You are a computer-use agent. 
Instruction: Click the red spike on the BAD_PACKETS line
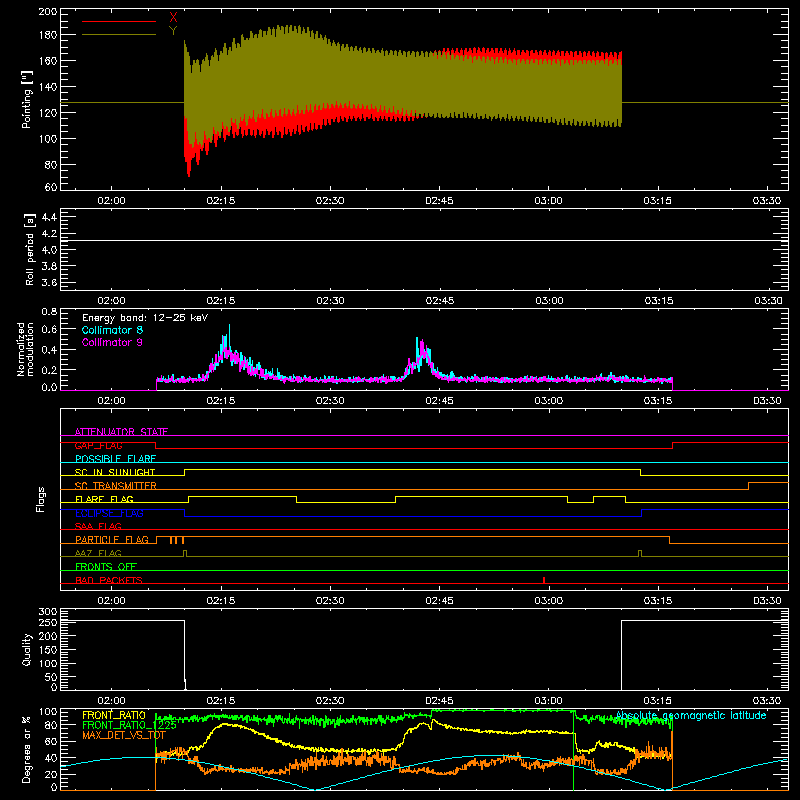coord(544,580)
